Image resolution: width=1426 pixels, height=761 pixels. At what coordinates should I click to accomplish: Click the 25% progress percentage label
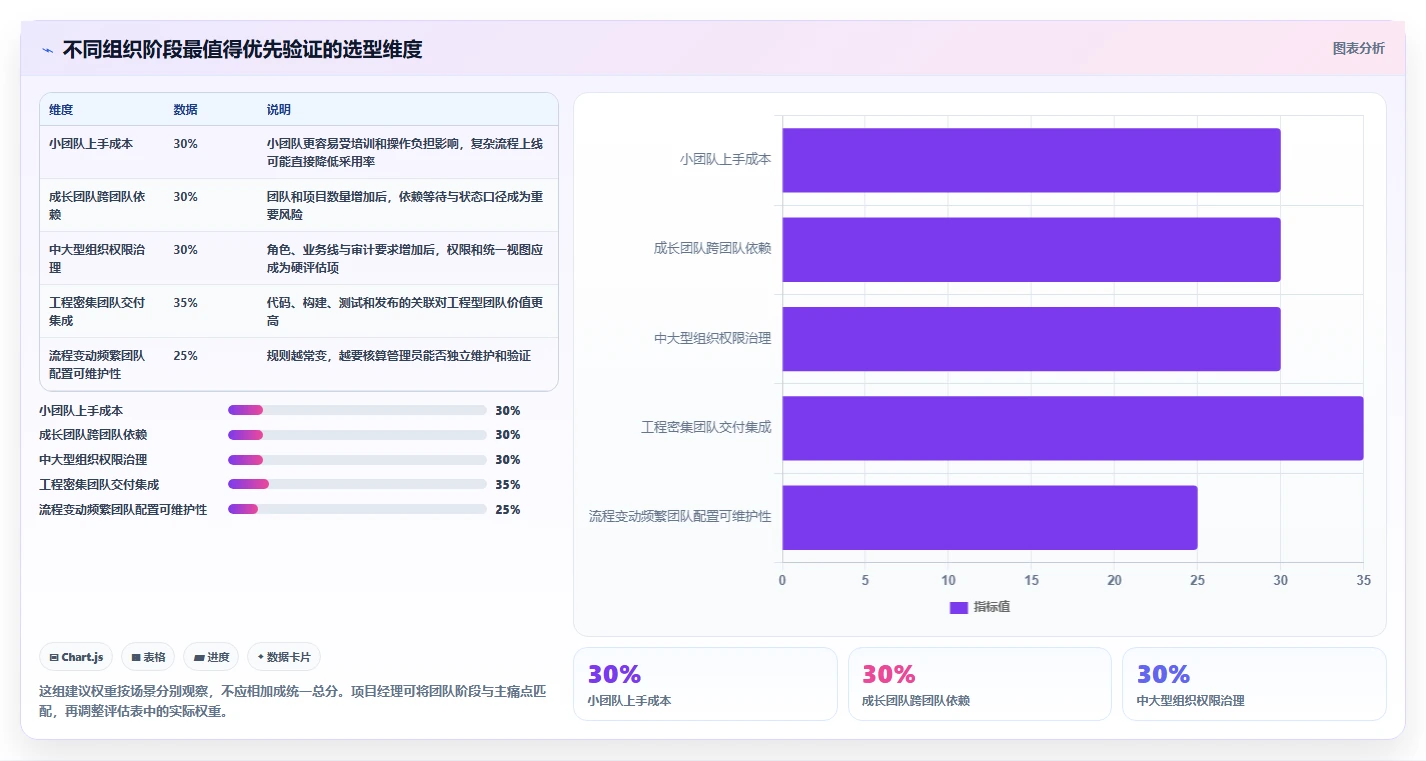click(508, 509)
